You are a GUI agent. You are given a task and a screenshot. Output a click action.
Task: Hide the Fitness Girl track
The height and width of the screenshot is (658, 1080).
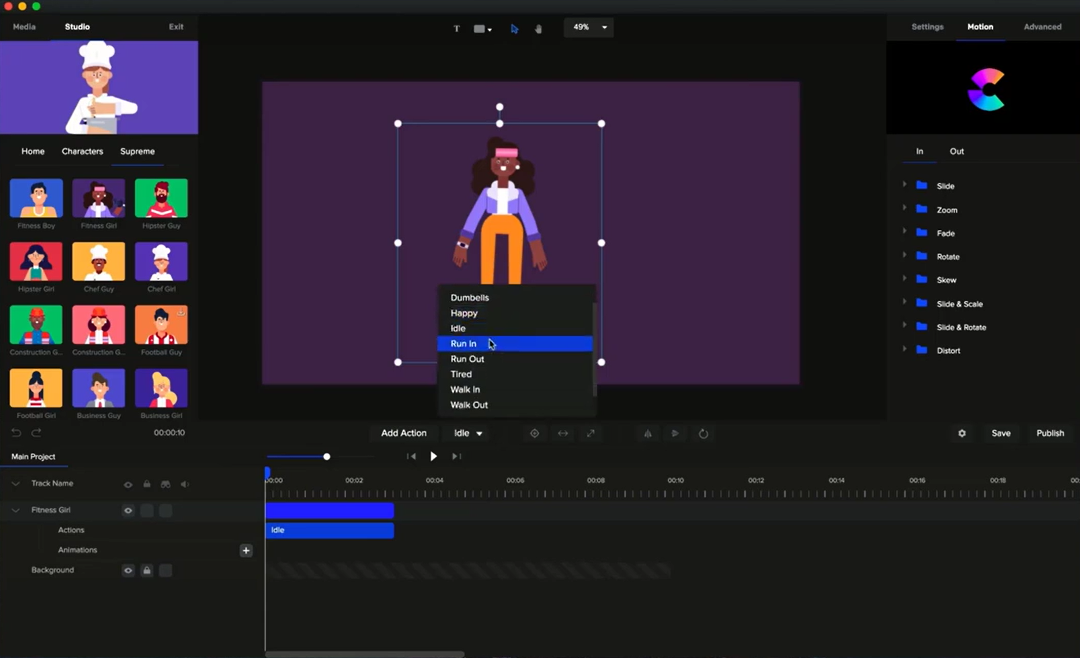click(x=128, y=511)
